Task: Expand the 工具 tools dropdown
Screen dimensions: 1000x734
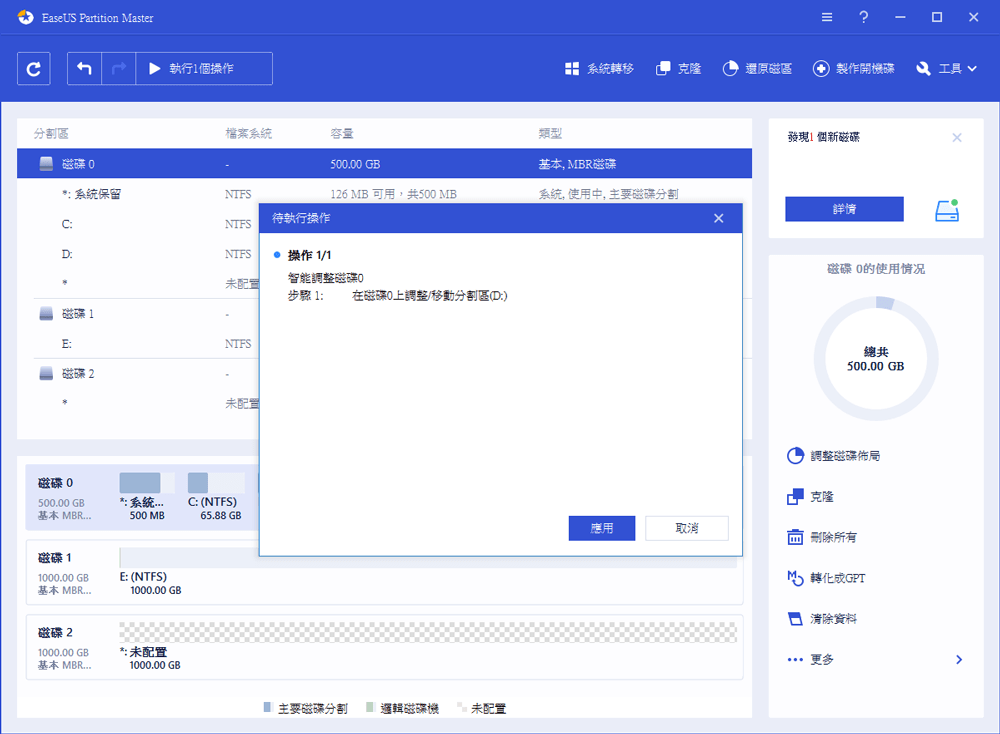Action: (x=946, y=68)
